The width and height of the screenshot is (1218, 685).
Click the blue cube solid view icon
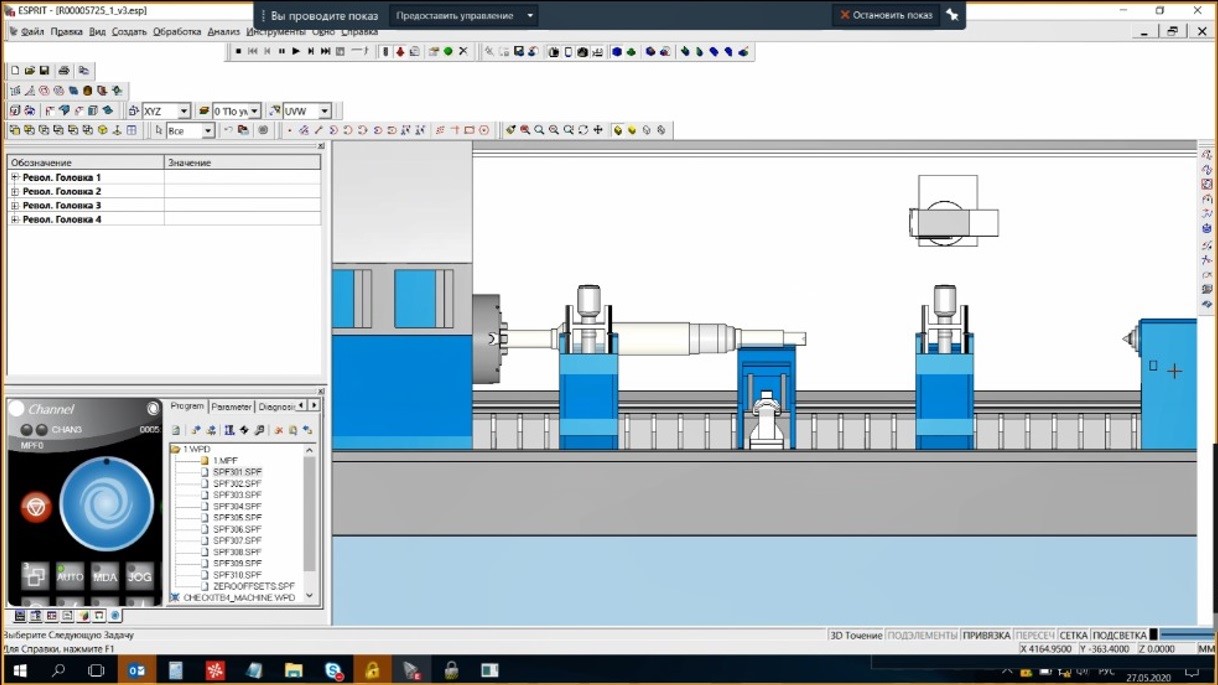pos(617,51)
